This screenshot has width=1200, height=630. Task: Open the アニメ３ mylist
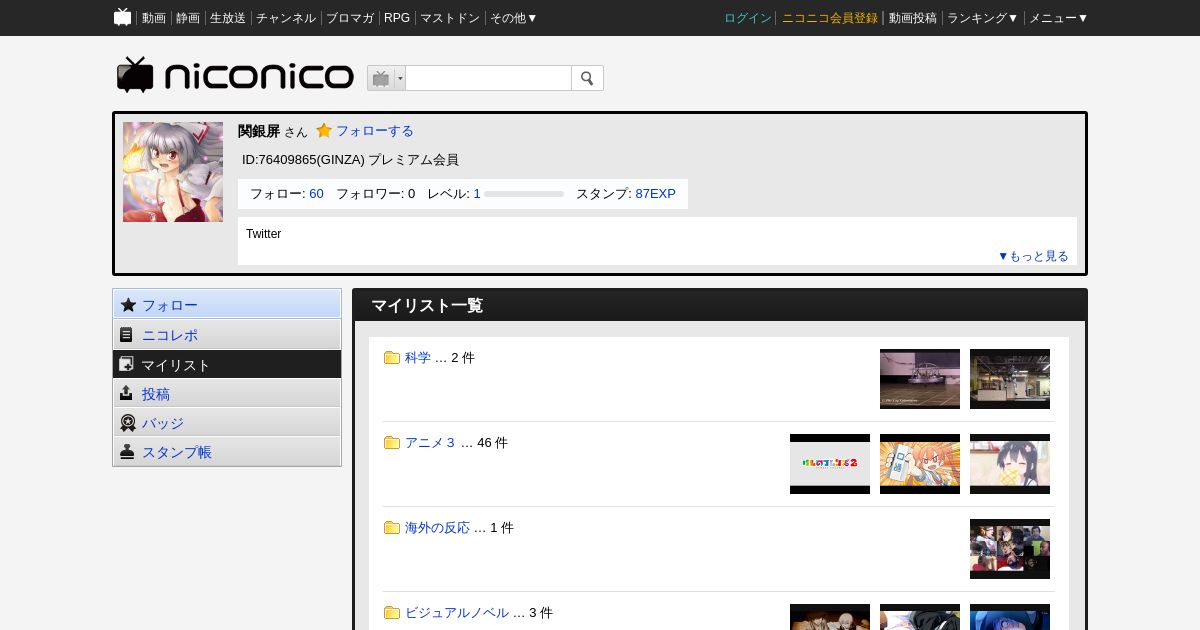tap(431, 443)
